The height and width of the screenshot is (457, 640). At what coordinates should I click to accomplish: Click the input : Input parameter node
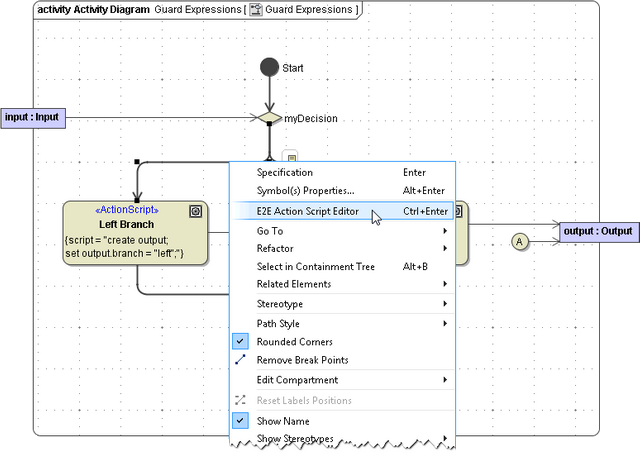pos(32,118)
